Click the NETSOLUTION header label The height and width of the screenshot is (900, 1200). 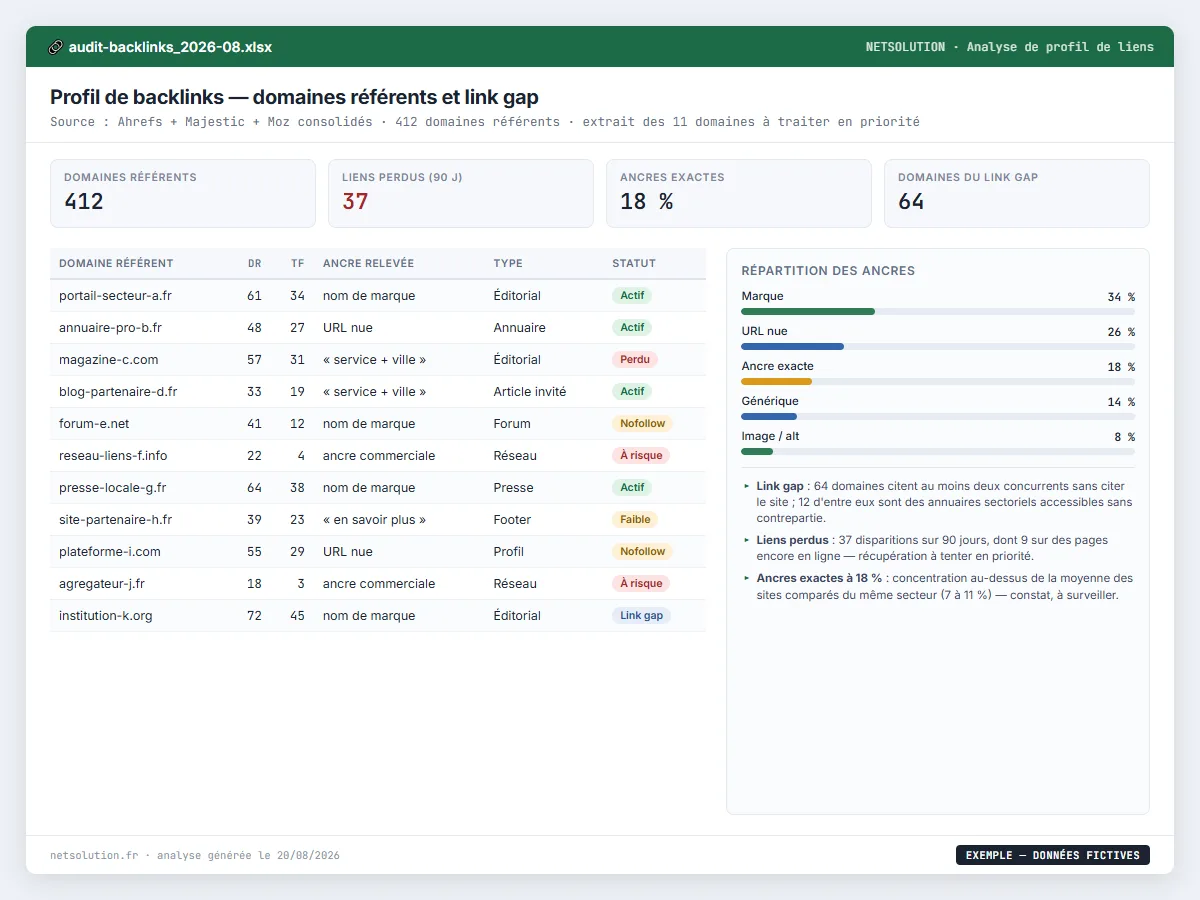(905, 47)
